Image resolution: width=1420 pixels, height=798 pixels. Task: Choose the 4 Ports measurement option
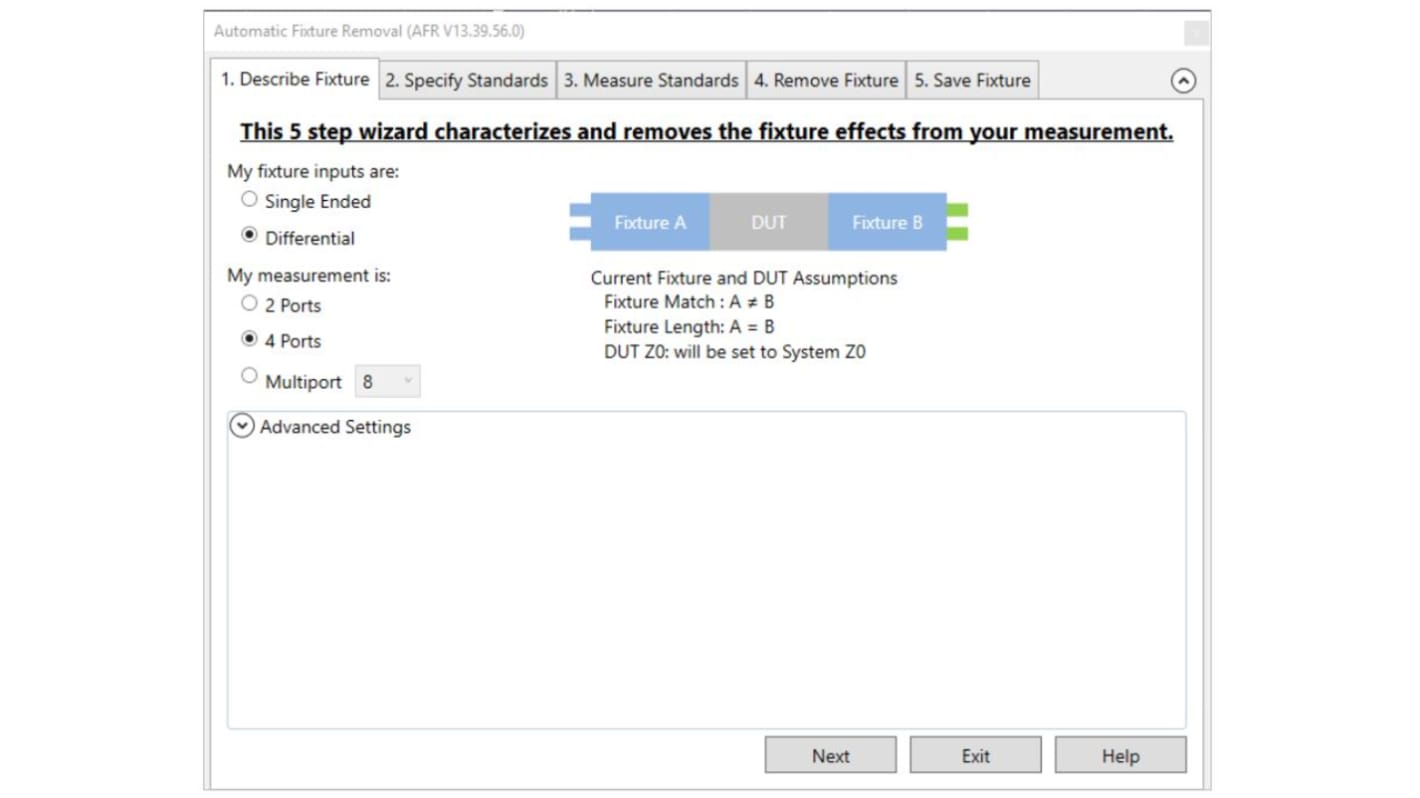coord(249,340)
